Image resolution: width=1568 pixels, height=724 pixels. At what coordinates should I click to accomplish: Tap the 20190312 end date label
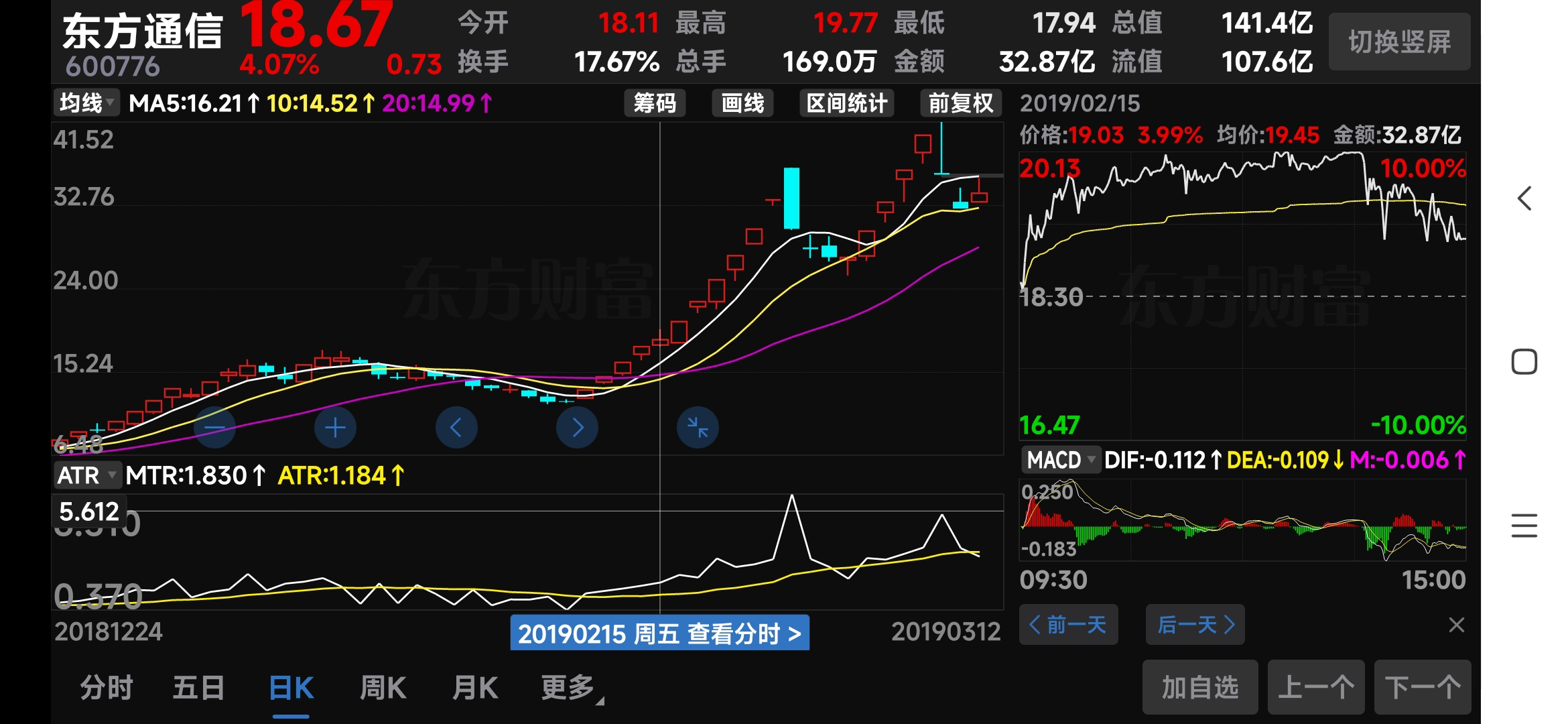coord(945,631)
